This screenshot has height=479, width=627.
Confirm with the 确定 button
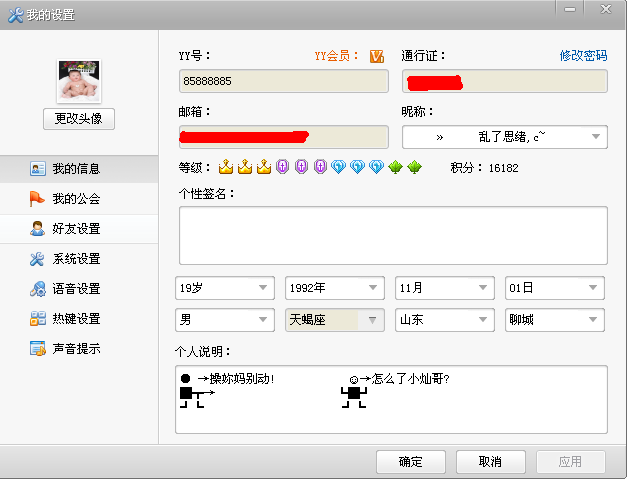[x=411, y=462]
